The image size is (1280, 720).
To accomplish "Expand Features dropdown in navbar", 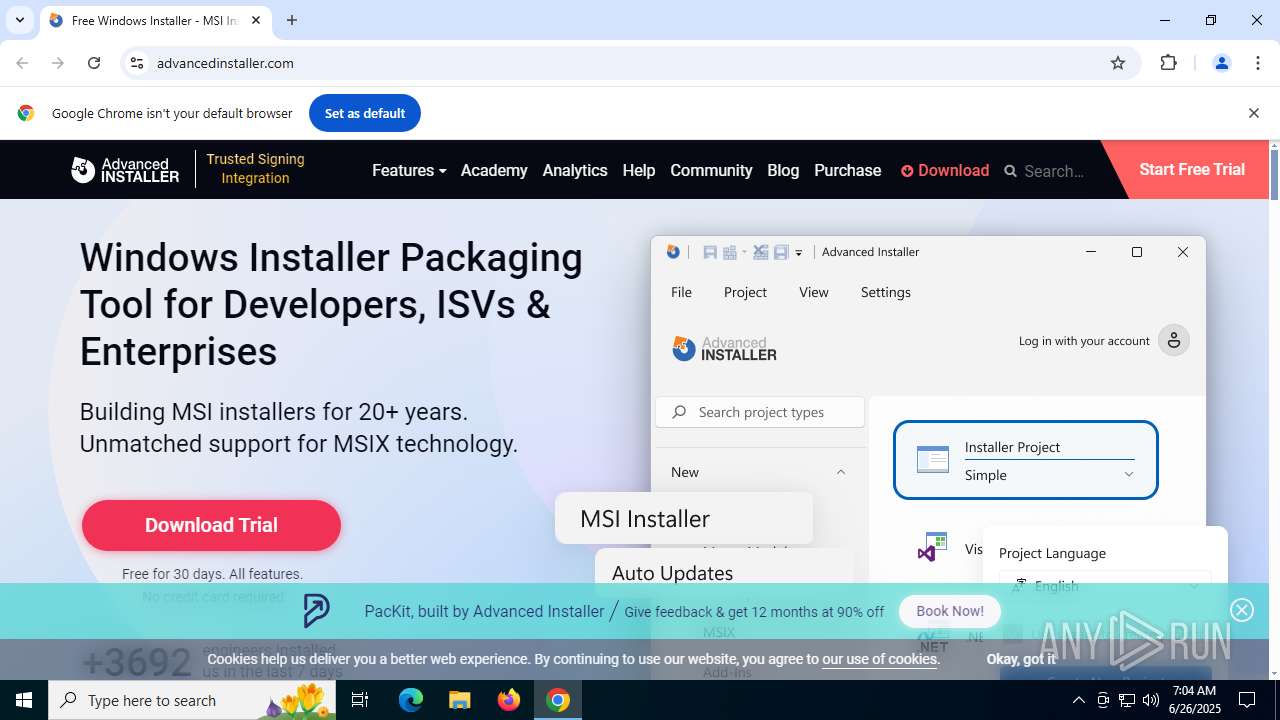I will [409, 171].
